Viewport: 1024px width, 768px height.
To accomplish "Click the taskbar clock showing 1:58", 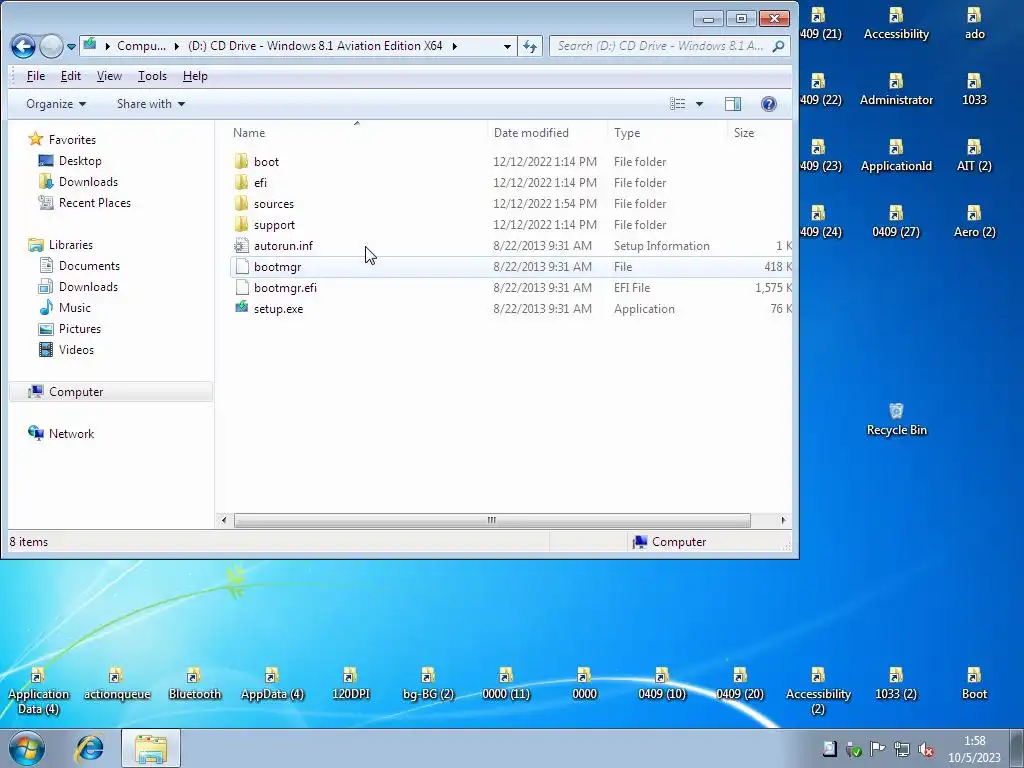I will tap(974, 749).
